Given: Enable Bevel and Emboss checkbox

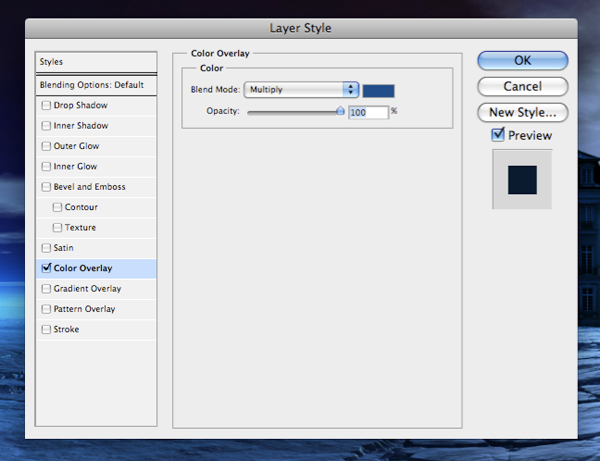Looking at the screenshot, I should 46,187.
